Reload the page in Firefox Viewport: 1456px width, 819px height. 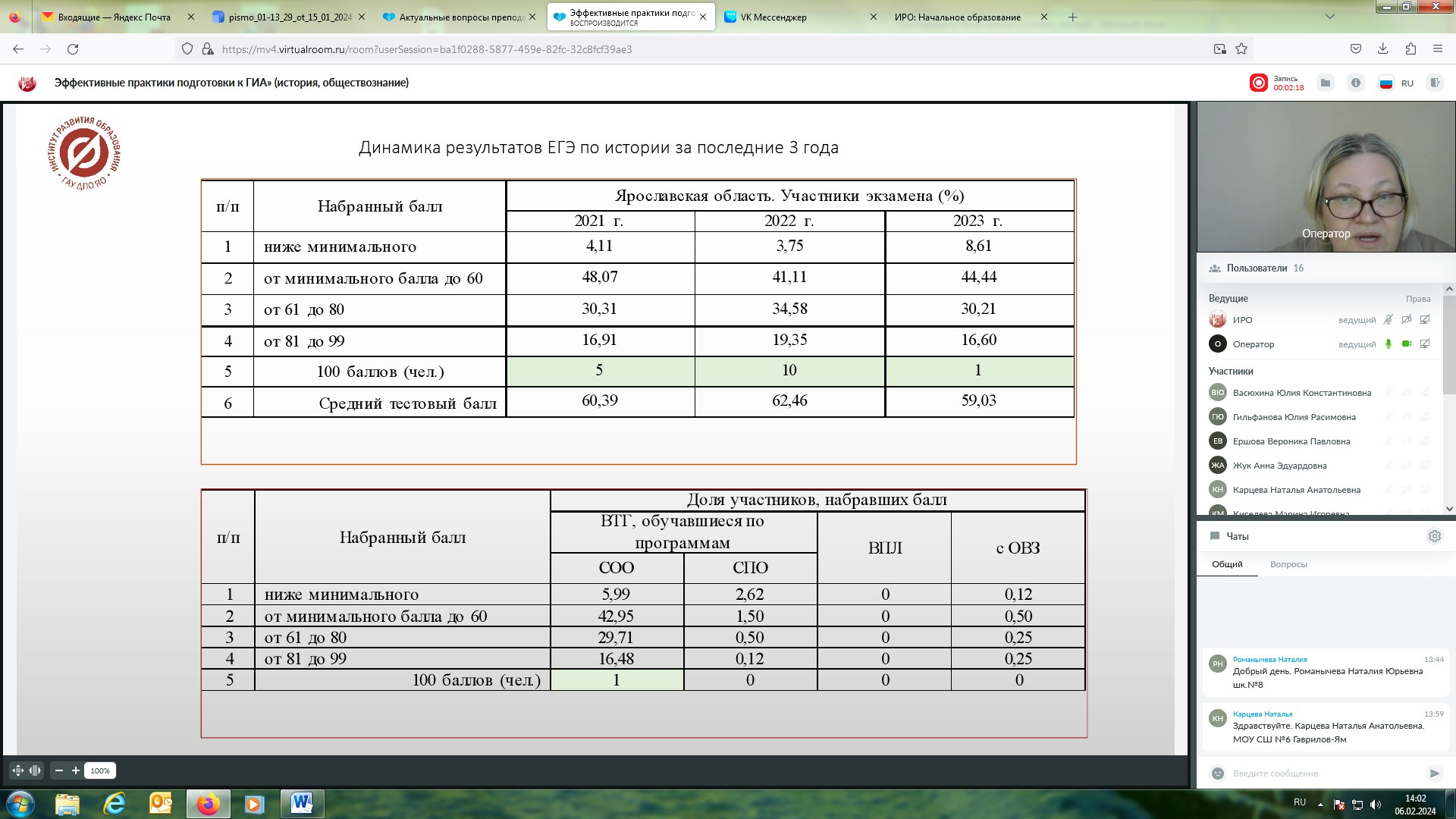click(73, 49)
